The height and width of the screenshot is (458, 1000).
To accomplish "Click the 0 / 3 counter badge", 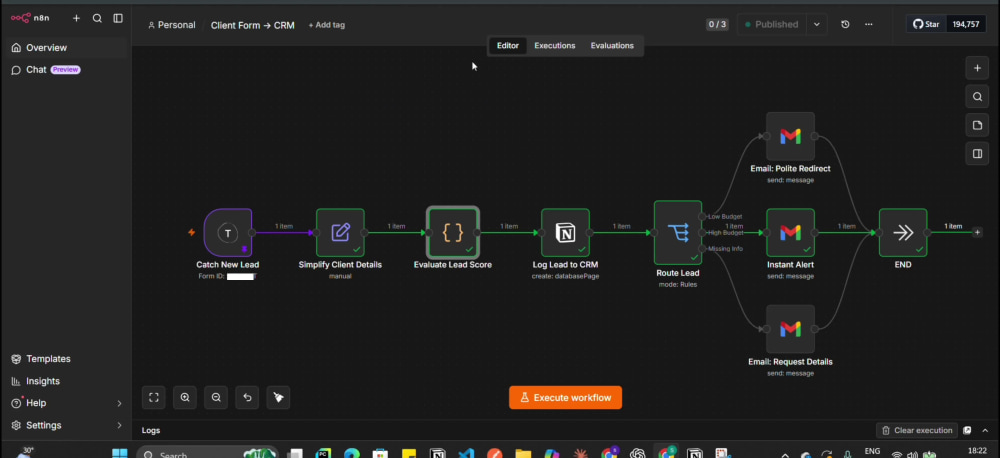I will click(x=717, y=24).
